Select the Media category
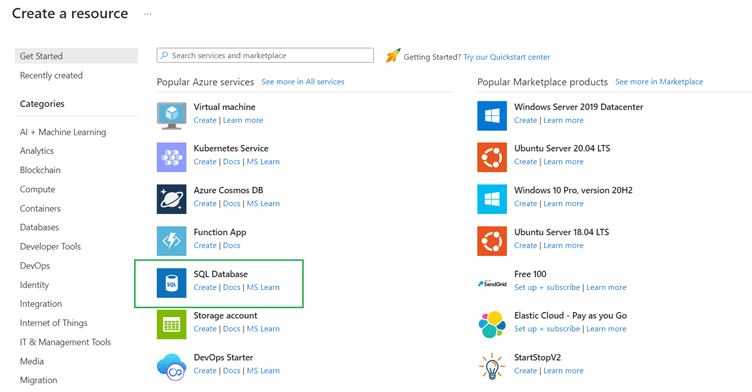Viewport: 752px width, 392px height. tap(32, 361)
